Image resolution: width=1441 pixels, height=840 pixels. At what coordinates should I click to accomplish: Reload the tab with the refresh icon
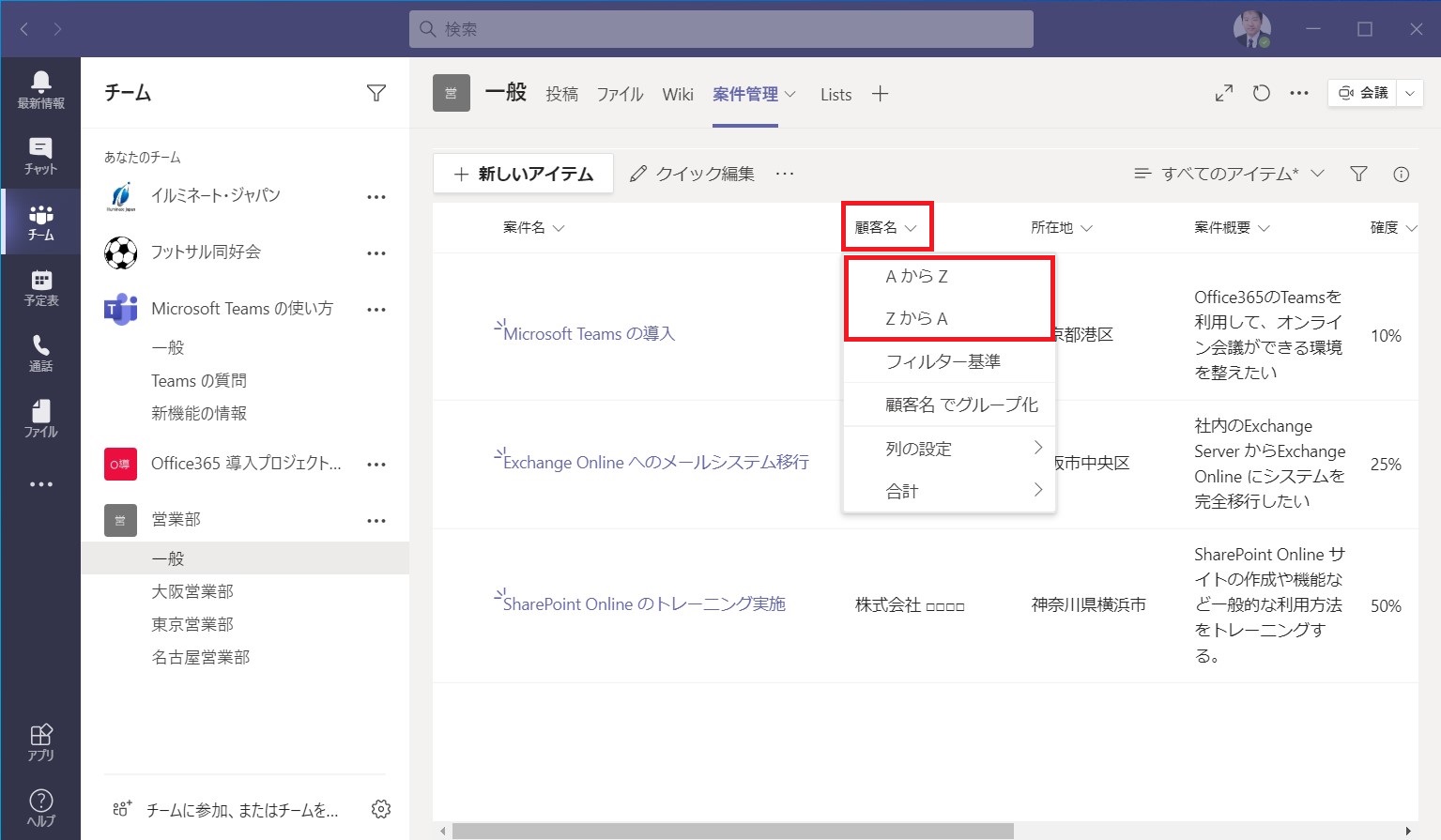point(1262,93)
